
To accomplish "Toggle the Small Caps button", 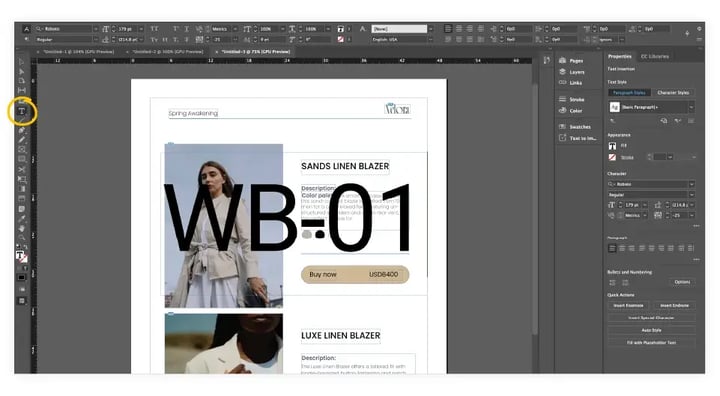I will click(x=154, y=40).
